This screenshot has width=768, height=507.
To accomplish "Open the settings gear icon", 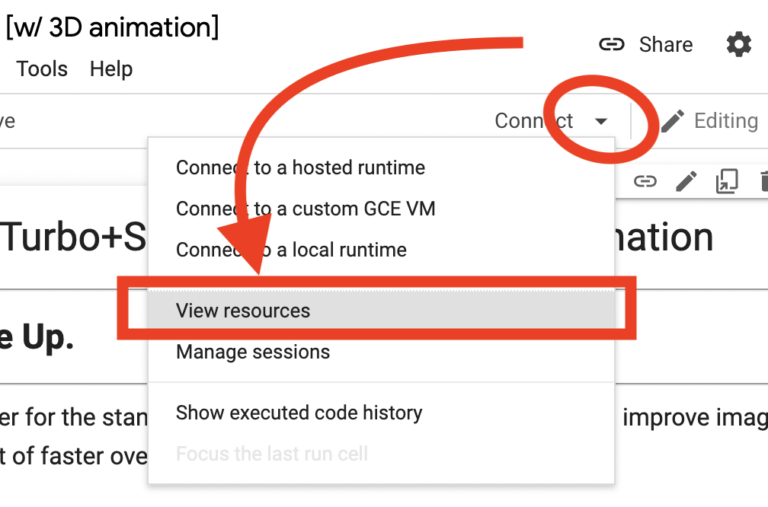I will tap(738, 44).
